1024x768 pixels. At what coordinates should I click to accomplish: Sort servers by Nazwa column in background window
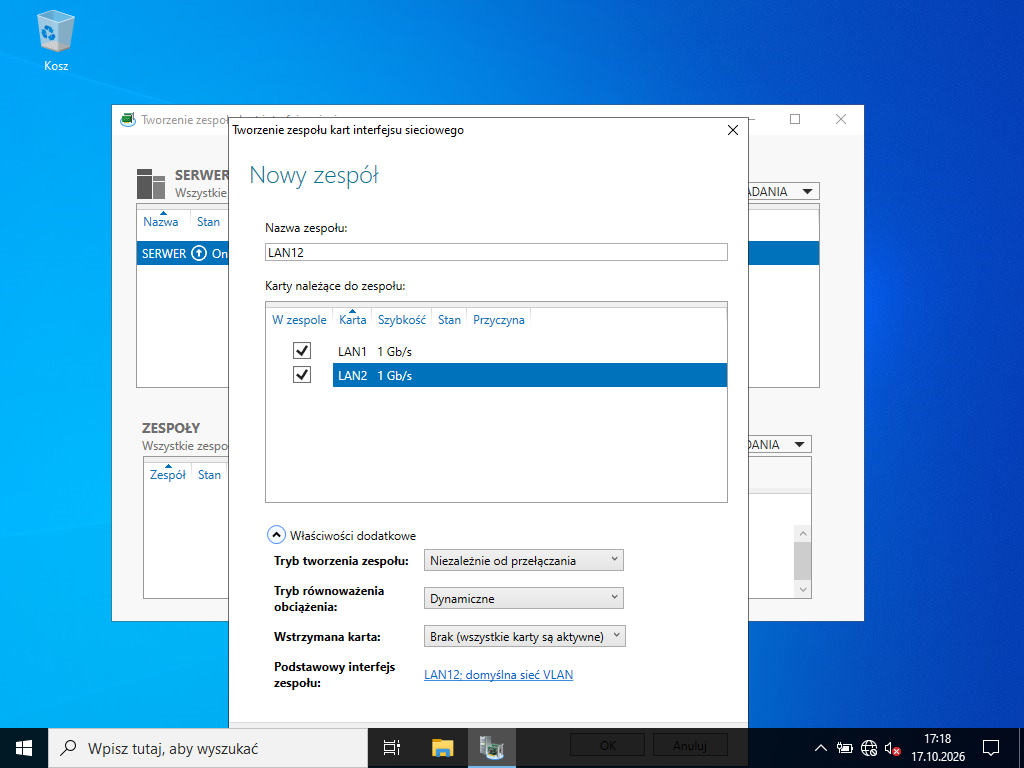tap(161, 221)
